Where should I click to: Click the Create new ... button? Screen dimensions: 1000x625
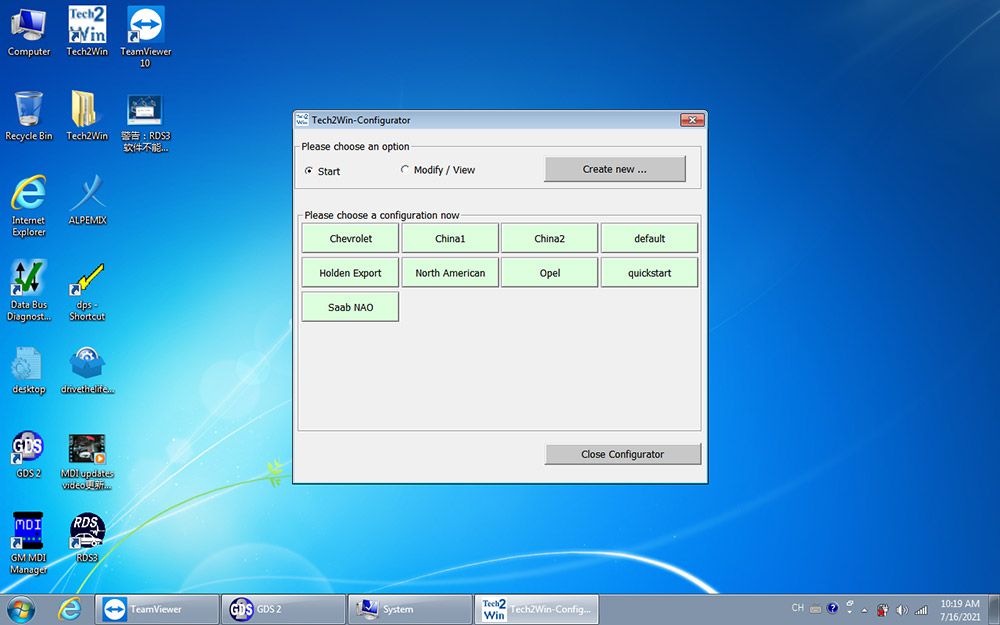coord(614,169)
